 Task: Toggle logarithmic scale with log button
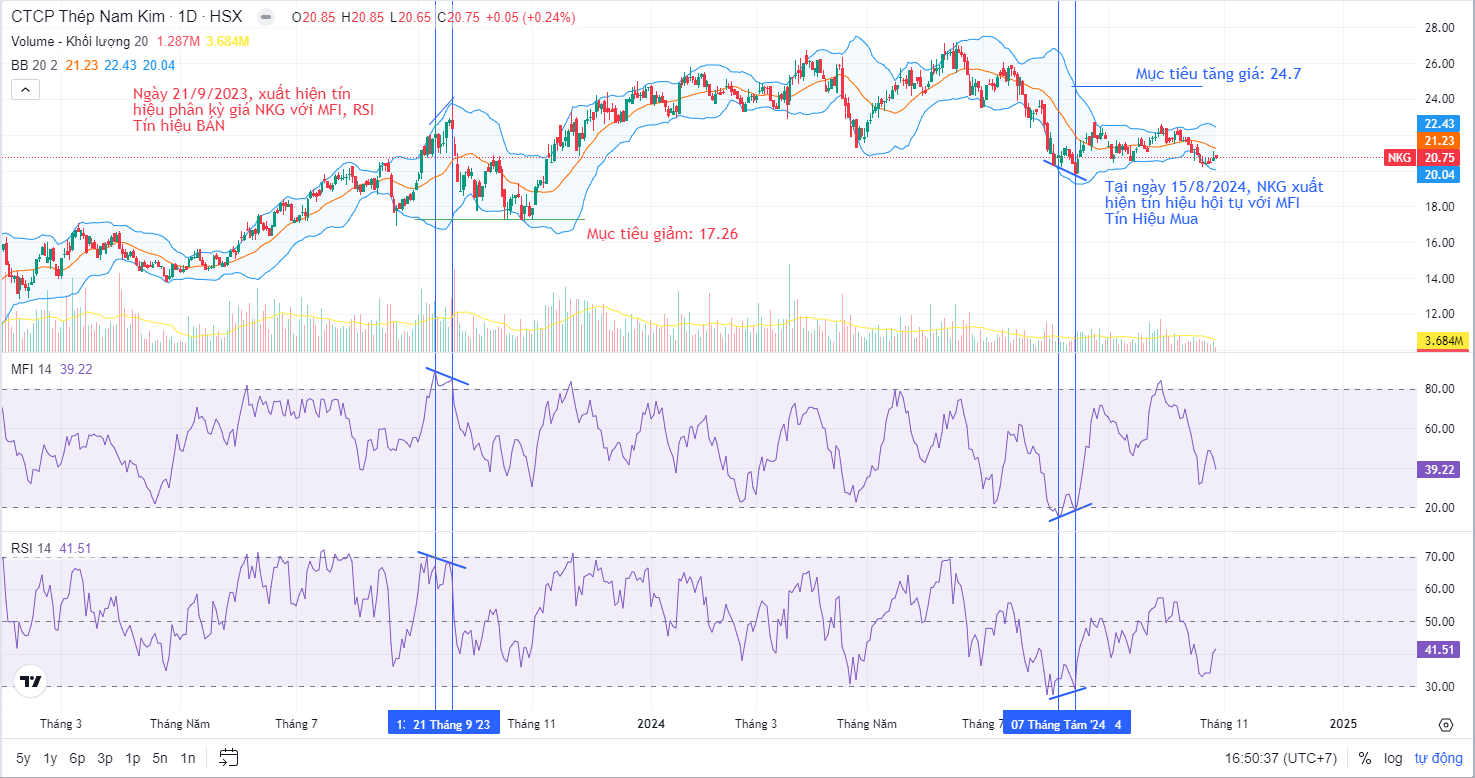[1393, 758]
